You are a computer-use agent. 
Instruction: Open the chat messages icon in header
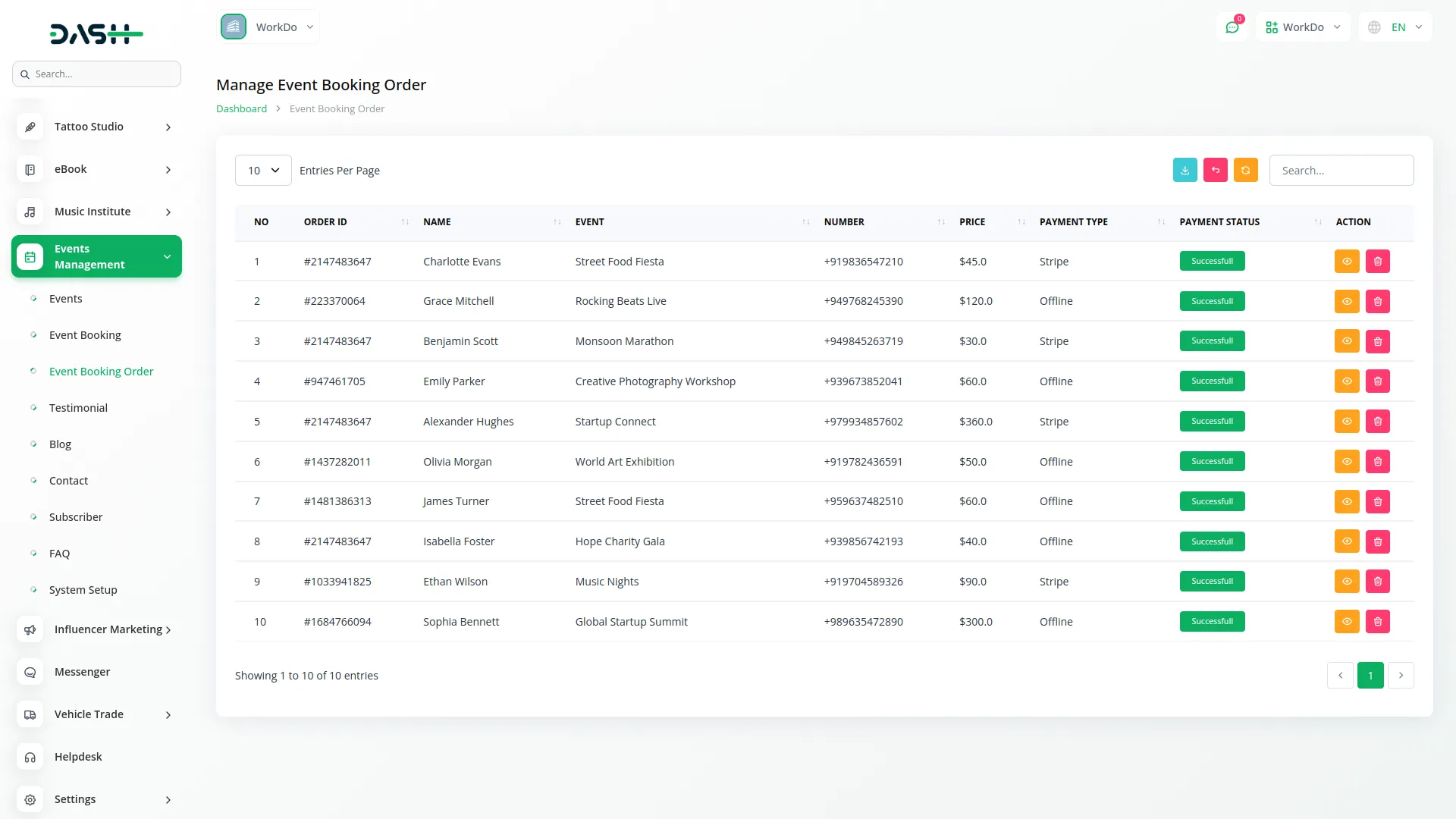(1232, 27)
